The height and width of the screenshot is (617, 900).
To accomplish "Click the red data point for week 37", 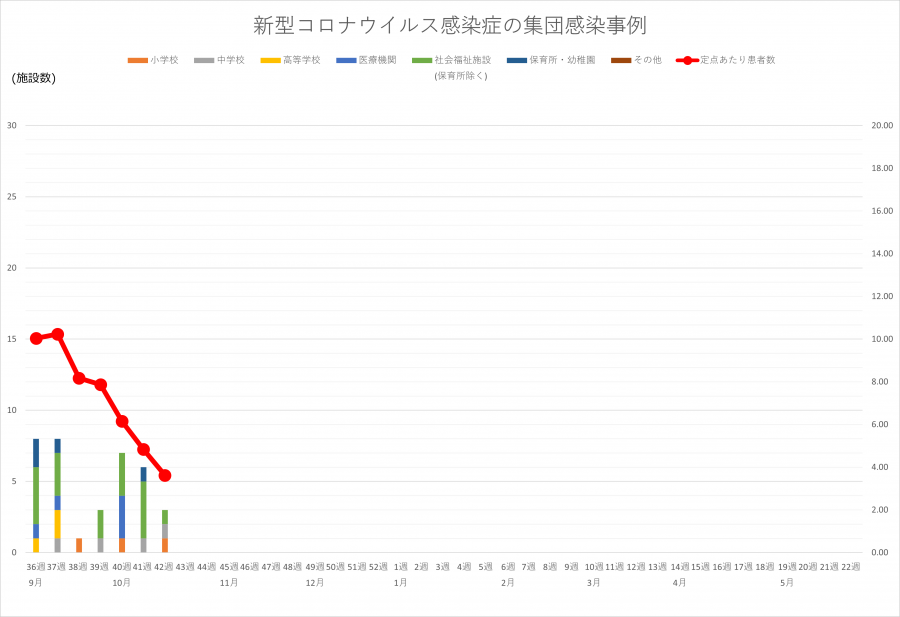I will point(58,334).
